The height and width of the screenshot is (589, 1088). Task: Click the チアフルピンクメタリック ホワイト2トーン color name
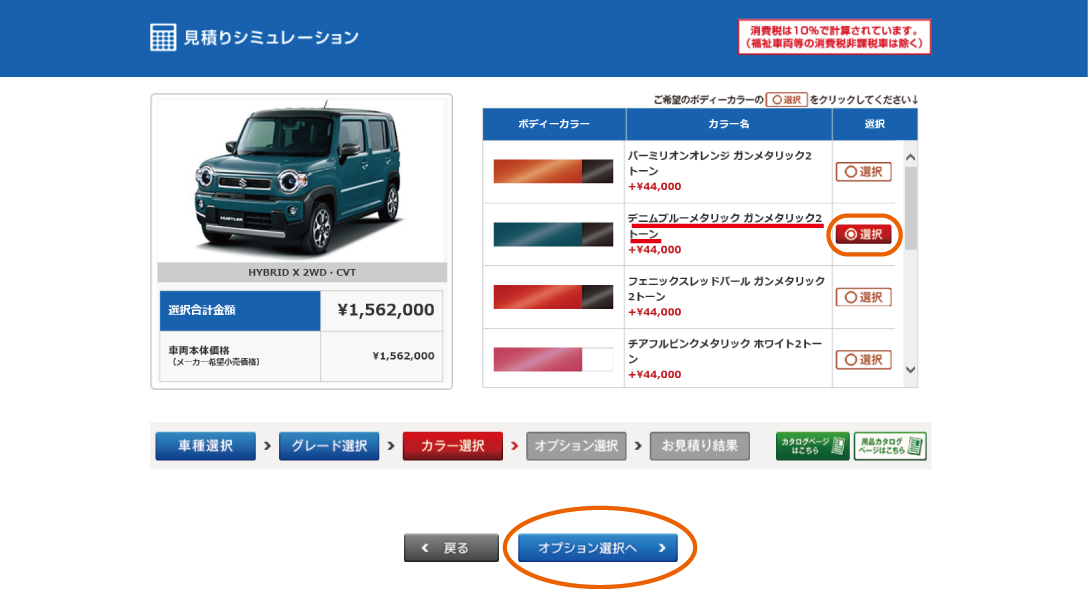(725, 351)
